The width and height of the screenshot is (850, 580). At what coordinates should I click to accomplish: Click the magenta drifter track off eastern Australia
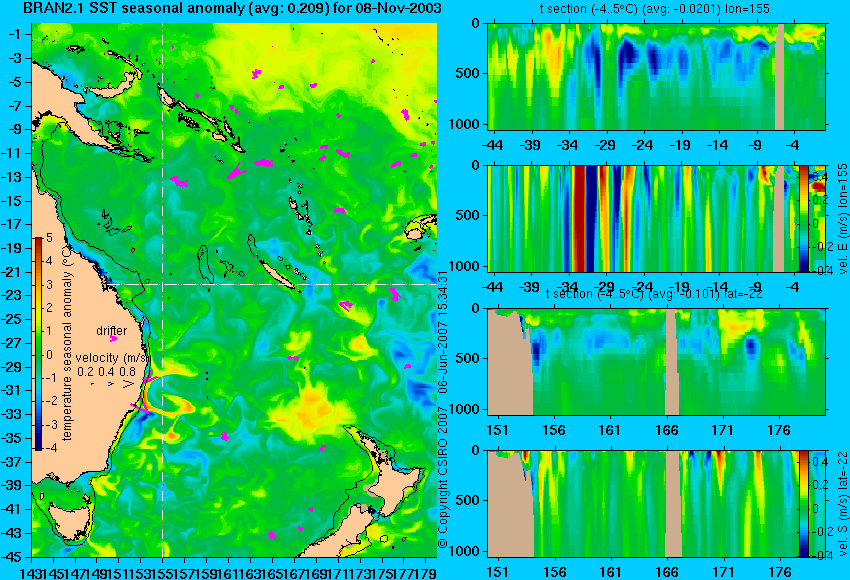[x=145, y=394]
